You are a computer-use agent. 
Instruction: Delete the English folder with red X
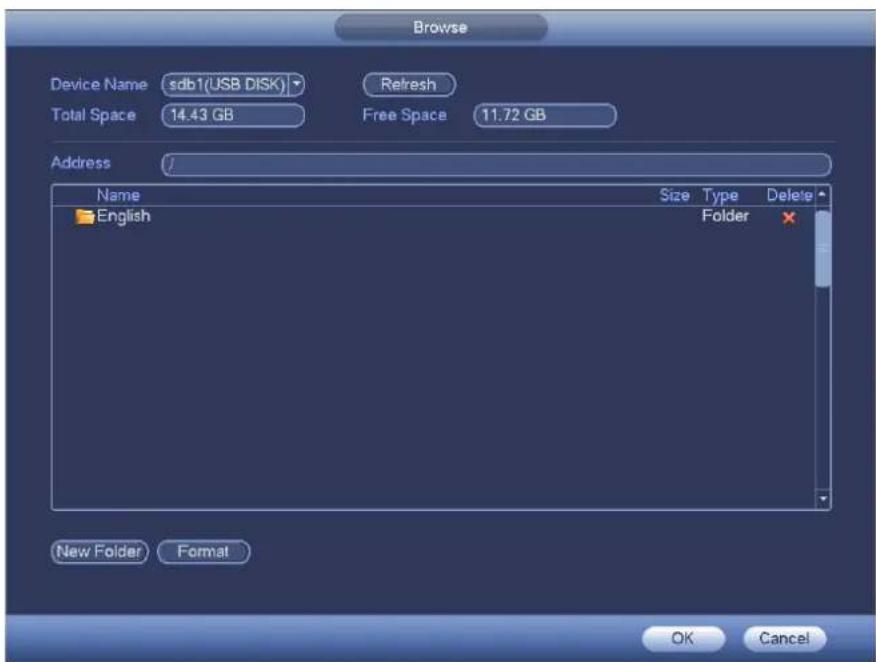[788, 218]
